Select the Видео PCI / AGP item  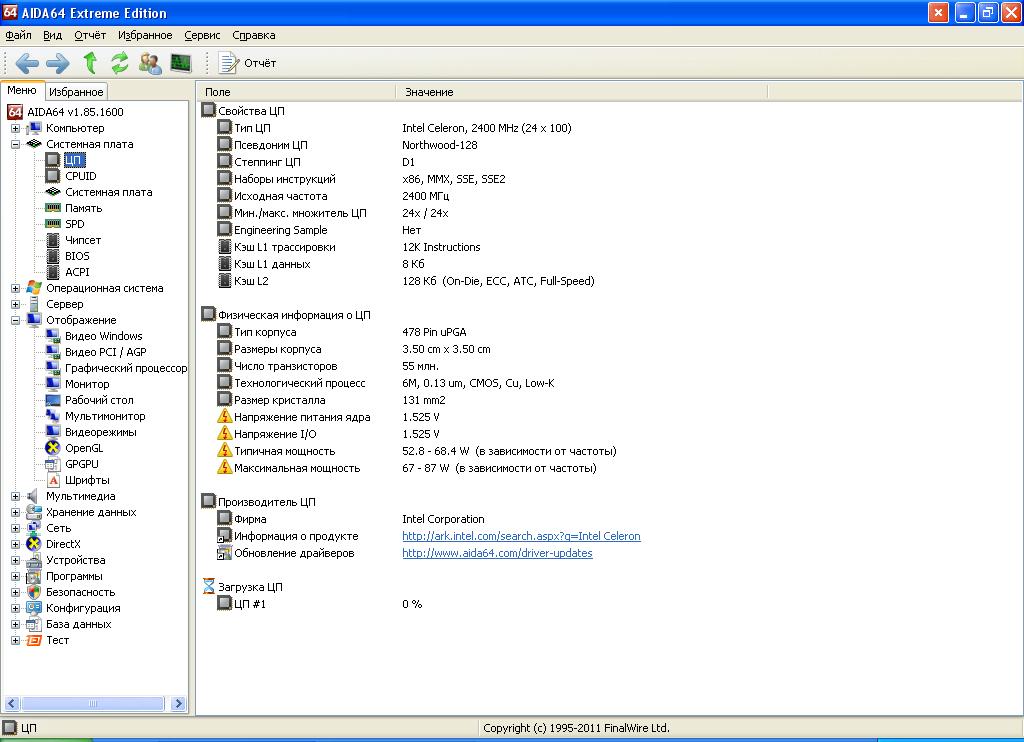click(106, 352)
